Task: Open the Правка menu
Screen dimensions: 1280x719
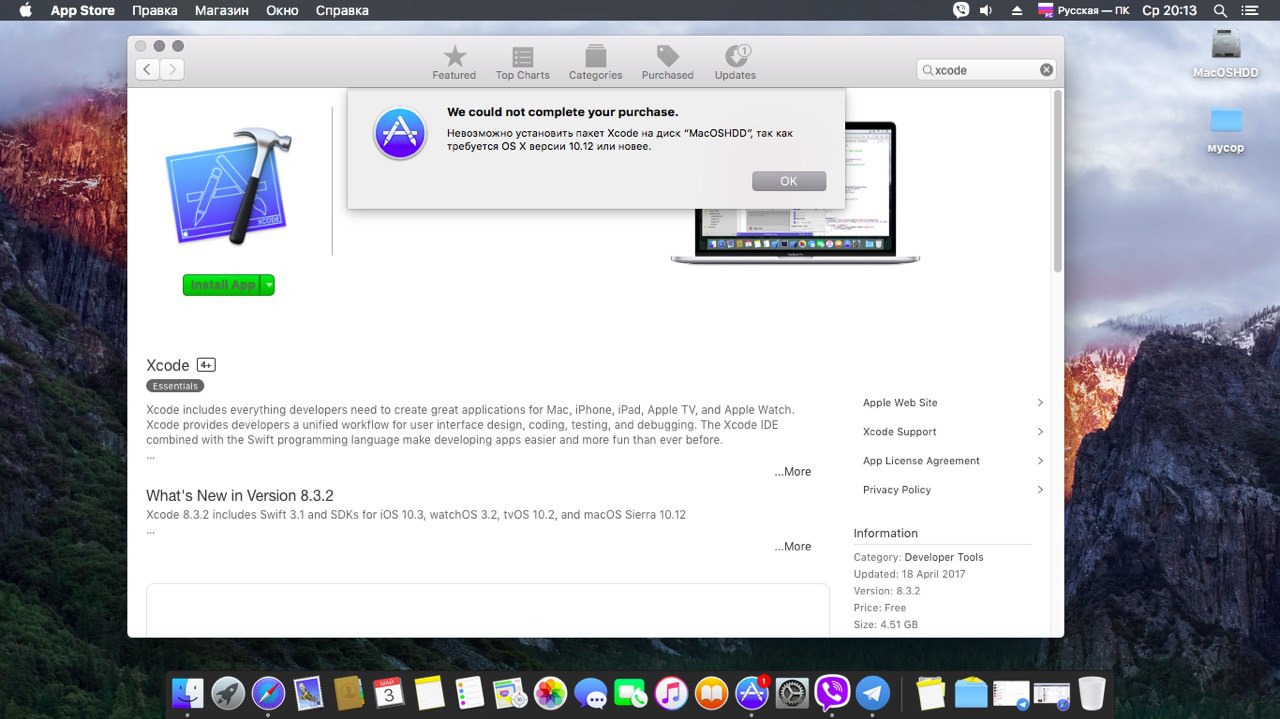Action: [x=155, y=11]
